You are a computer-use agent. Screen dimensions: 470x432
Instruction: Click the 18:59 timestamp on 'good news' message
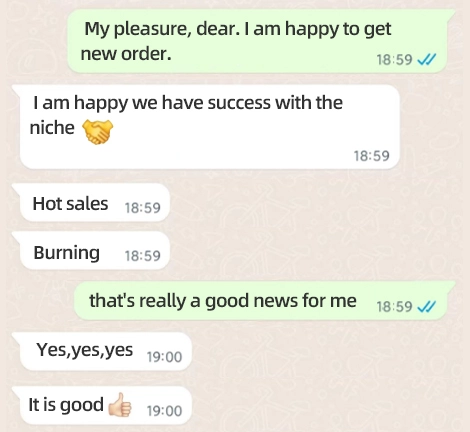tap(395, 306)
